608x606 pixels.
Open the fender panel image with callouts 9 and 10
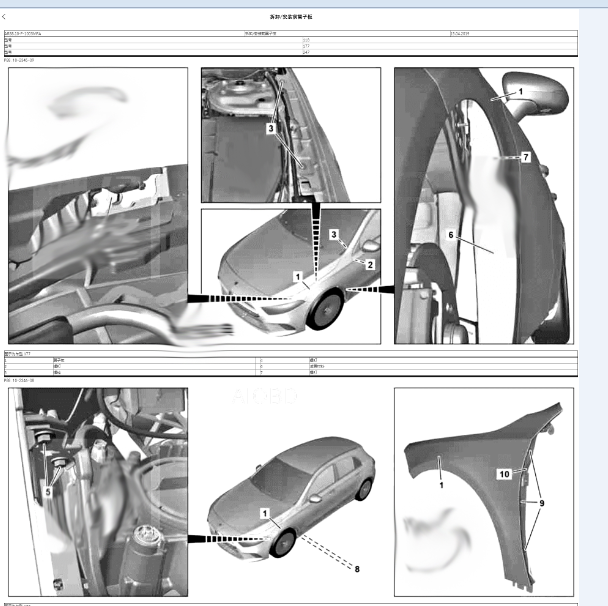(484, 492)
